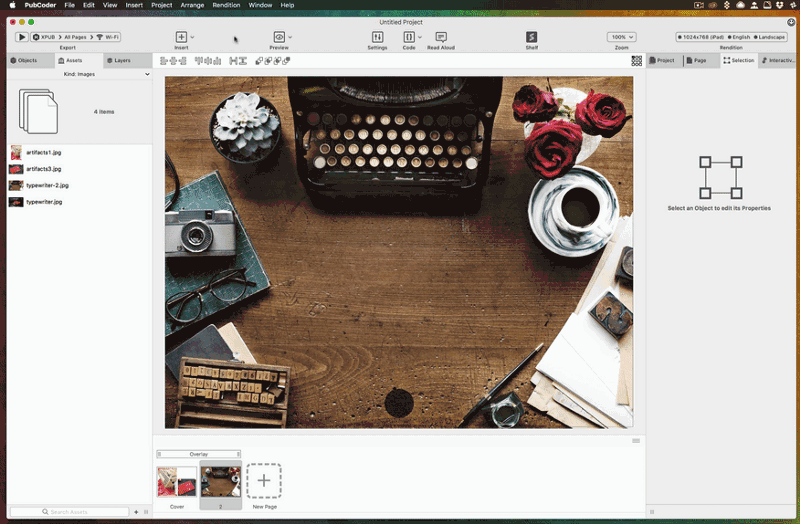Expand the Preview dropdown arrow
This screenshot has width=800, height=524.
click(x=290, y=37)
